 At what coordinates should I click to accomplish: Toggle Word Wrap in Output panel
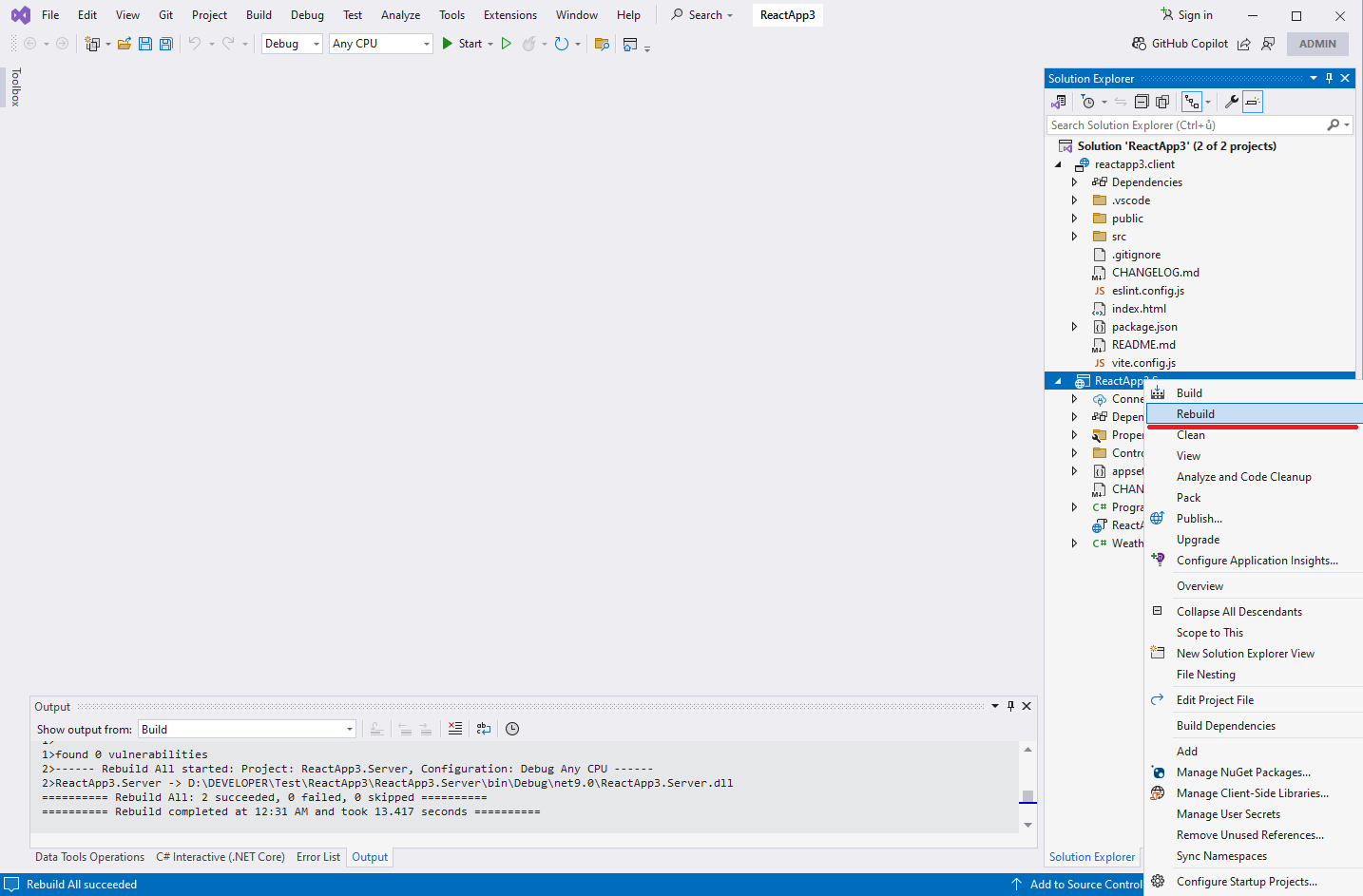(484, 729)
